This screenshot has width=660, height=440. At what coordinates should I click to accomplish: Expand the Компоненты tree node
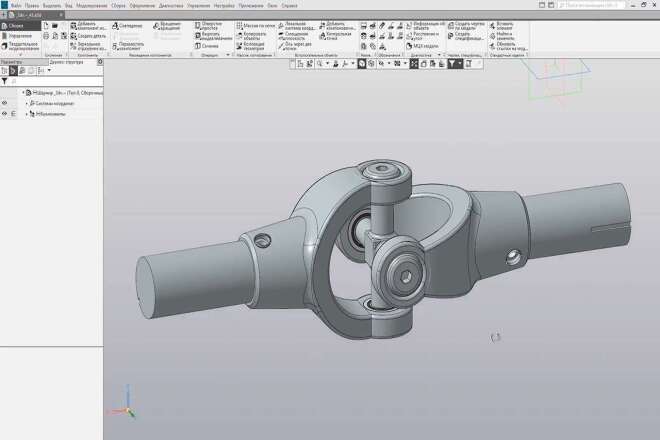(x=27, y=114)
